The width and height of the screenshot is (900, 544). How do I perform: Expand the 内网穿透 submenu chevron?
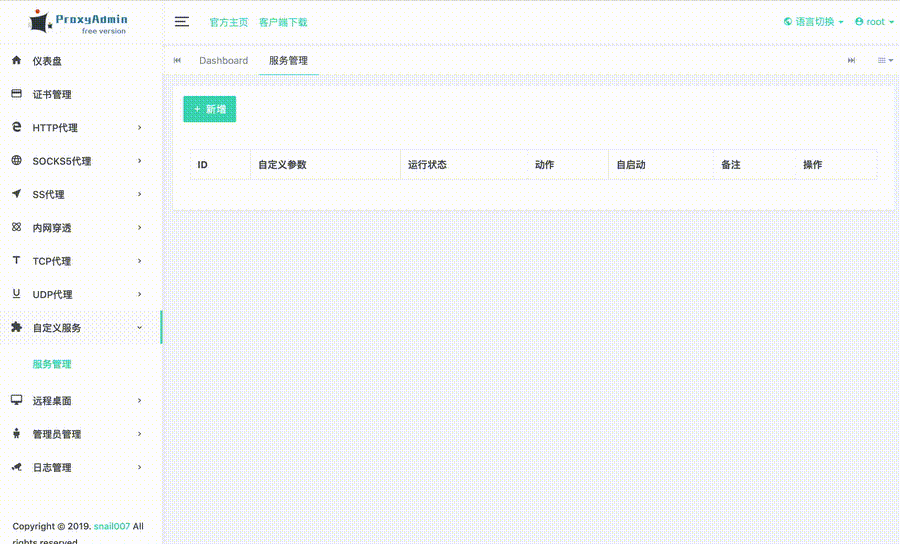(x=139, y=227)
